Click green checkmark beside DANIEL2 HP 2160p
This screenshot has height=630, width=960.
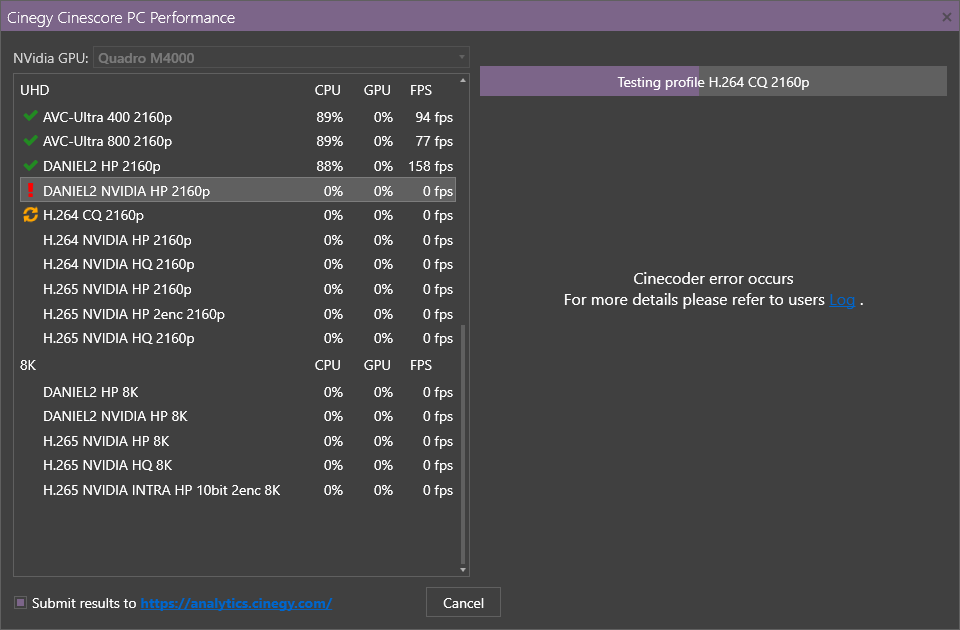click(x=30, y=165)
